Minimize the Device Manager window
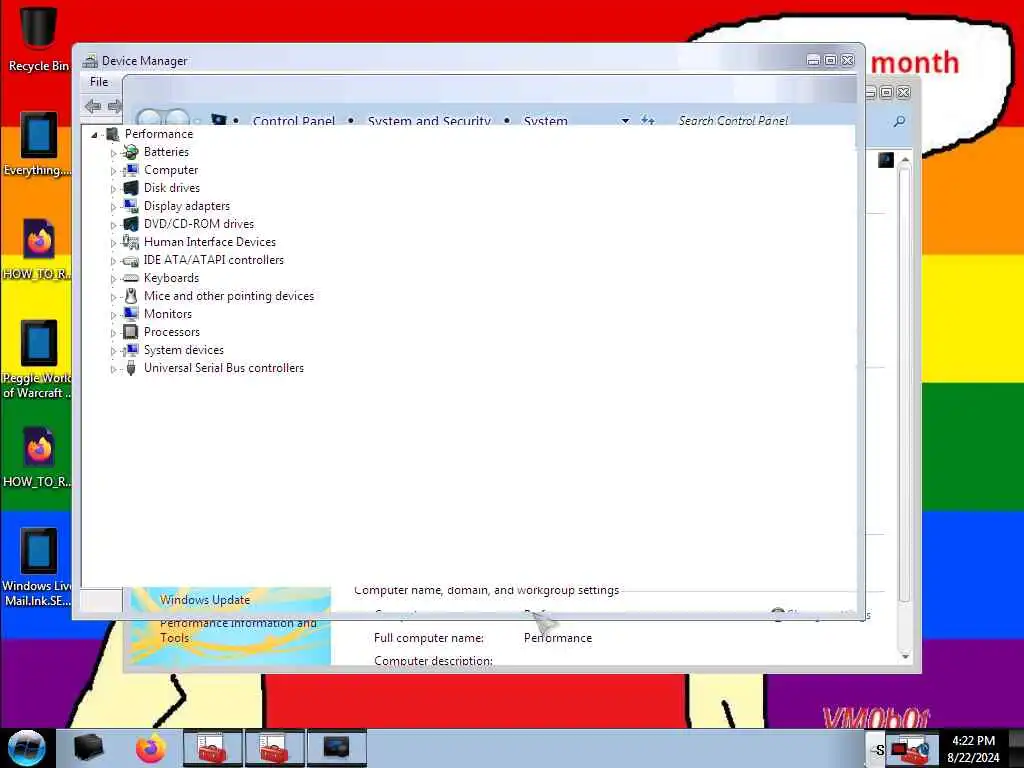Screen dimensions: 1024x768 point(813,60)
